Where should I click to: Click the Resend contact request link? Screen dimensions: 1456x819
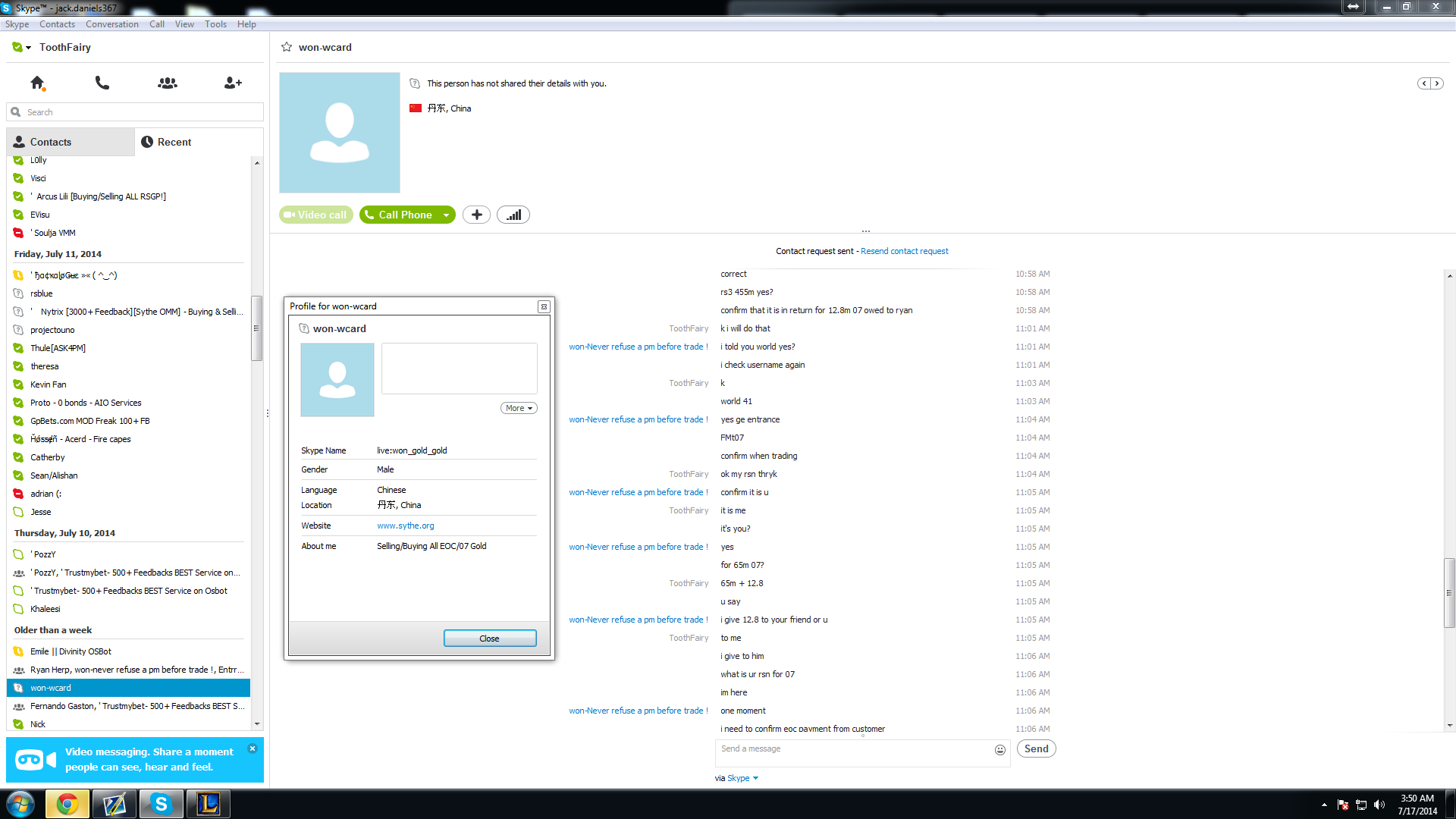pos(904,251)
